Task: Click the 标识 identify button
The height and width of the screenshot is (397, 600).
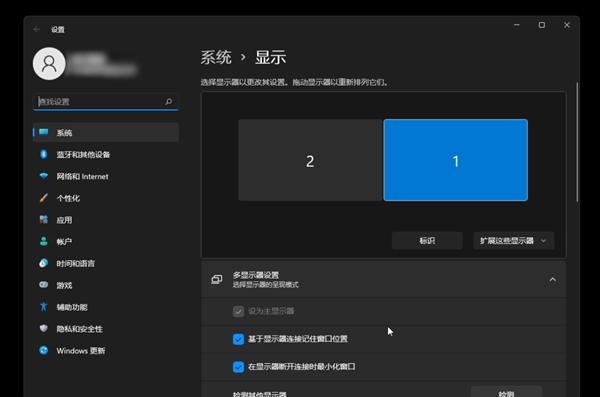Action: click(427, 241)
